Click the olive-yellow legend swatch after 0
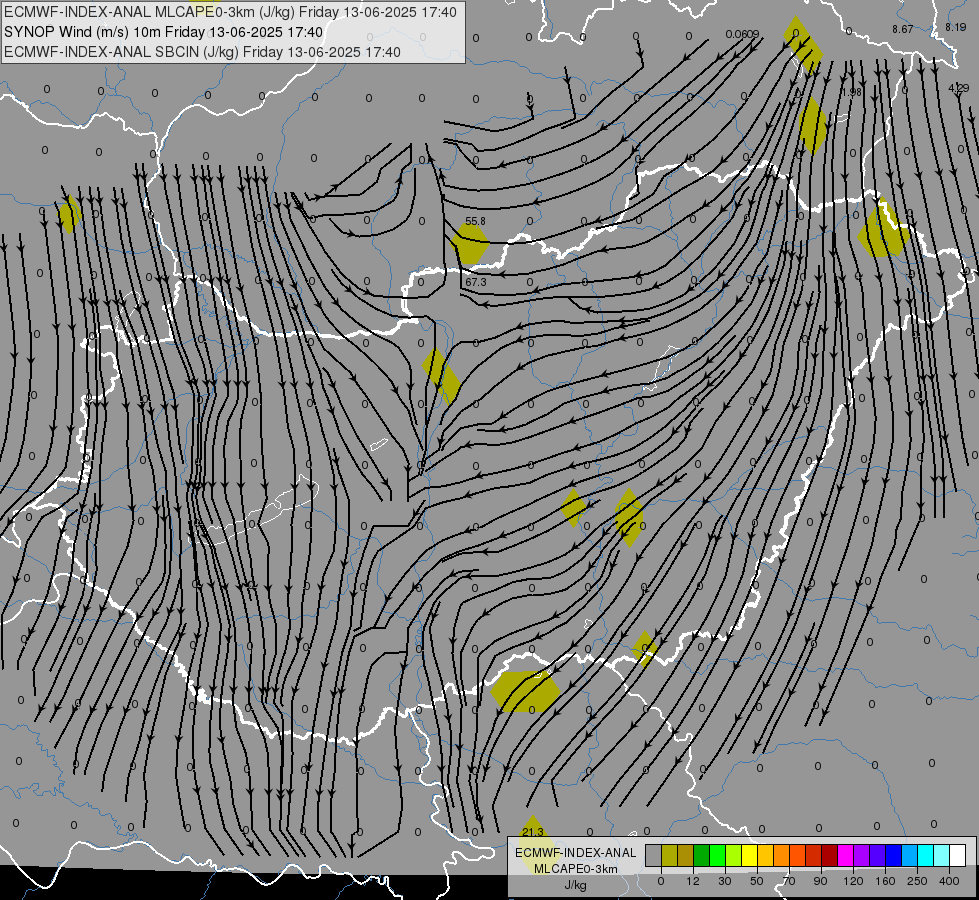This screenshot has height=900, width=979. click(669, 855)
